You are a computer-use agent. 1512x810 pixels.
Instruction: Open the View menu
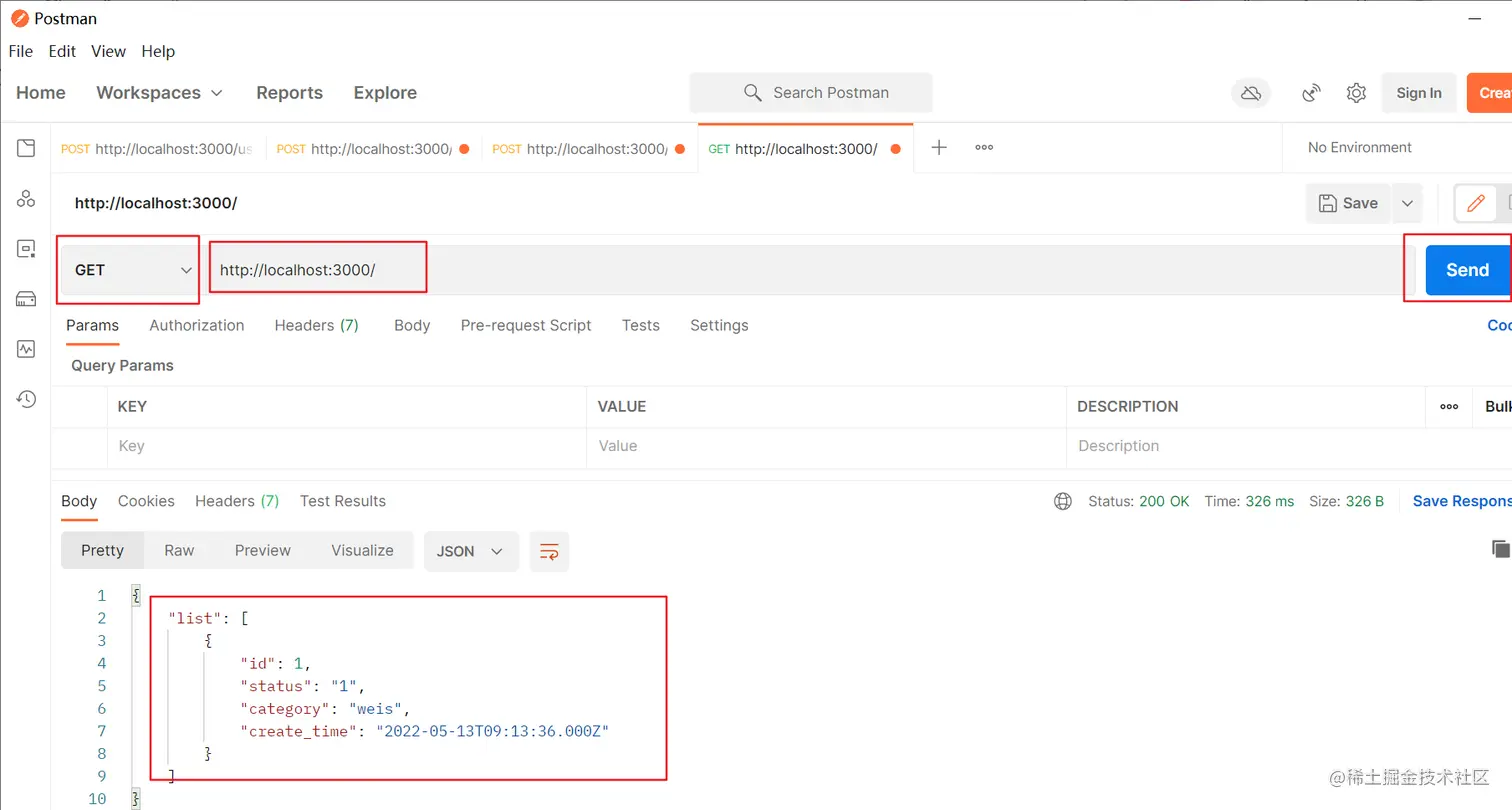tap(108, 51)
